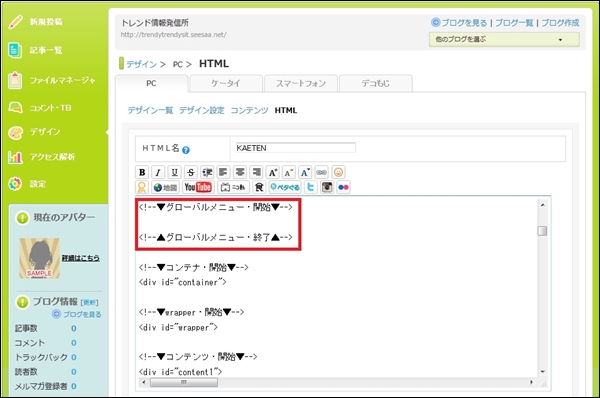Click the http://trendytrendysit.seesaa.net/ blog URL
Screen dimensions: 600x398
click(x=174, y=35)
